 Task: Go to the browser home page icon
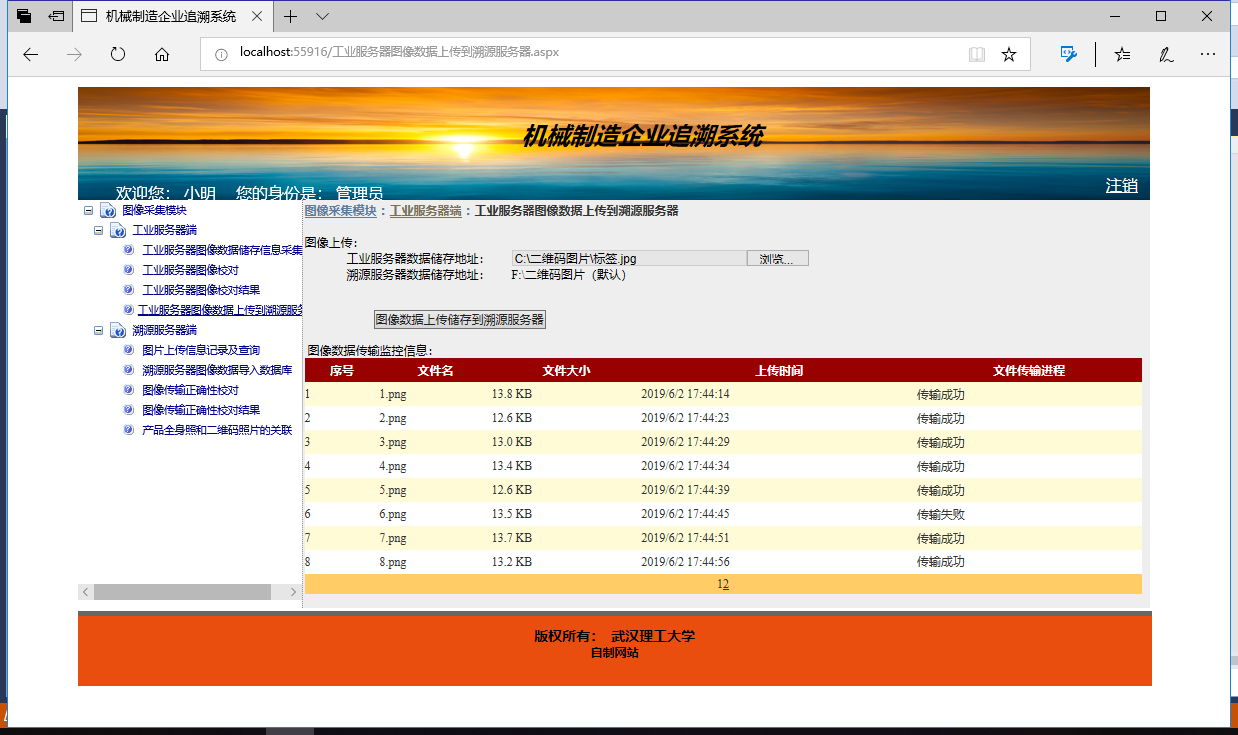[162, 54]
